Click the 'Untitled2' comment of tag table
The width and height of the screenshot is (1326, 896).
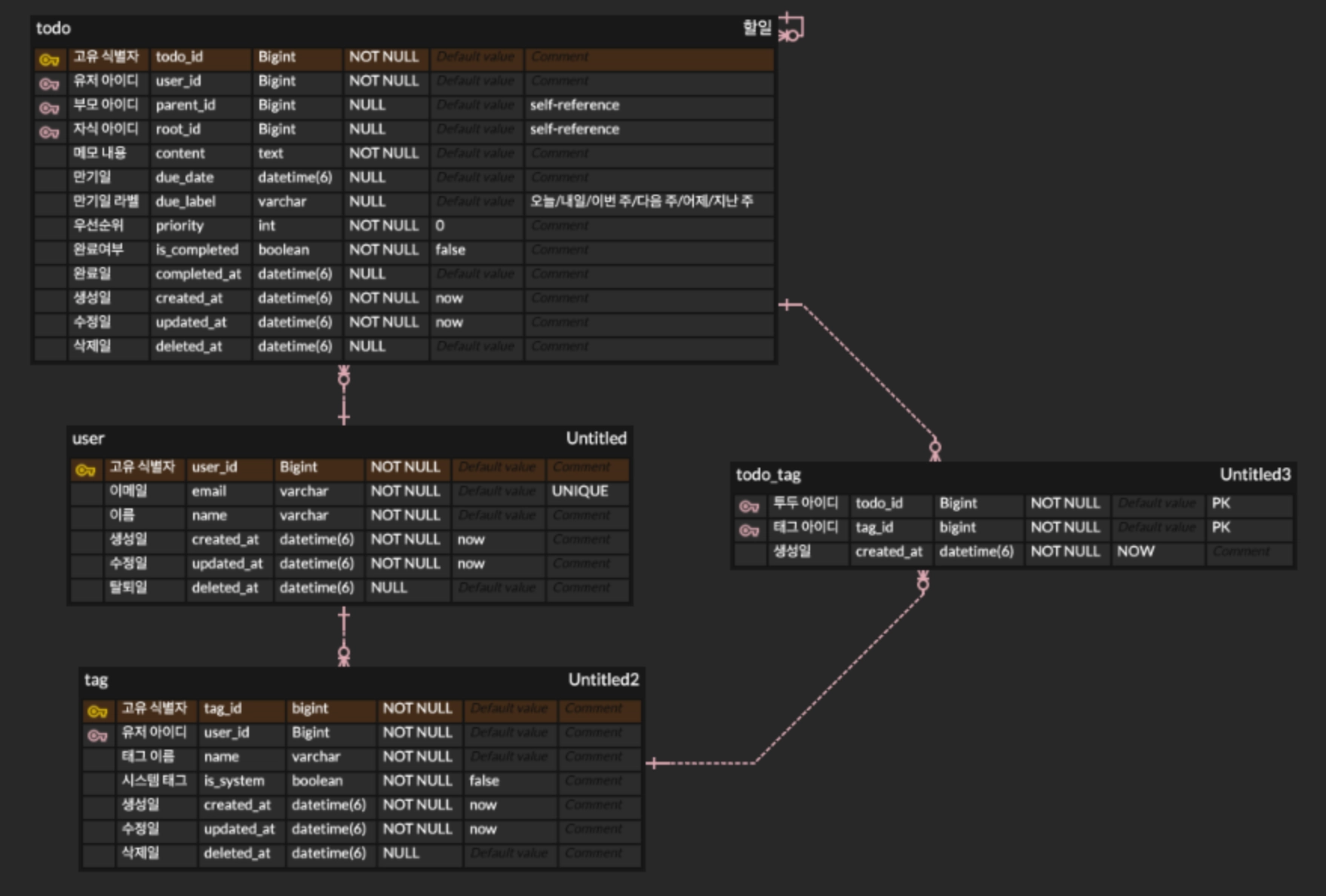point(603,680)
